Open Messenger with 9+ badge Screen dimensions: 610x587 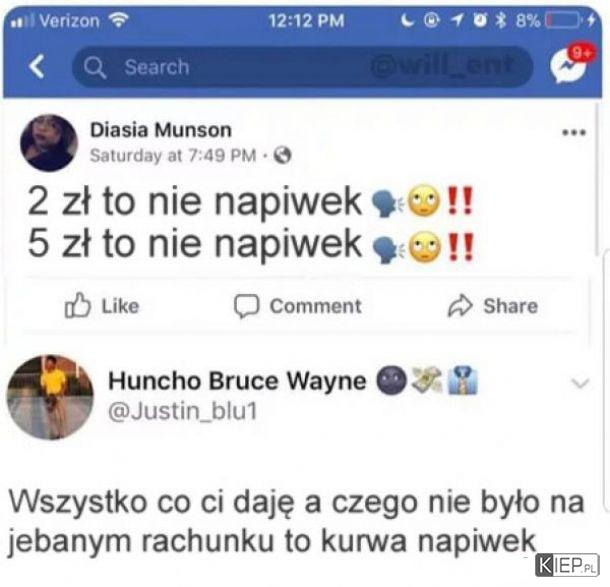(x=571, y=64)
